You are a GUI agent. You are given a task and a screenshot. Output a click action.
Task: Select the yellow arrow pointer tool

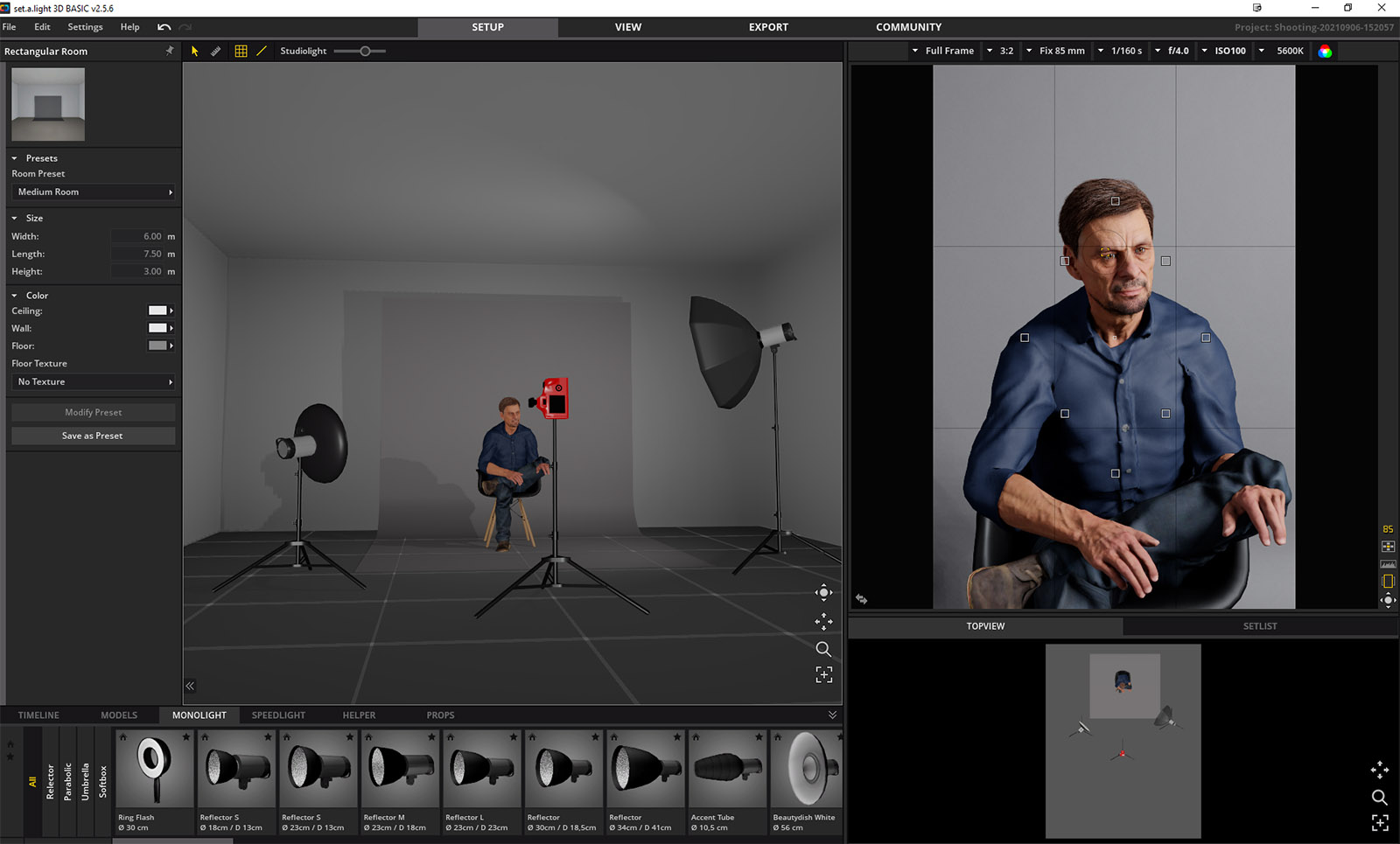(194, 52)
